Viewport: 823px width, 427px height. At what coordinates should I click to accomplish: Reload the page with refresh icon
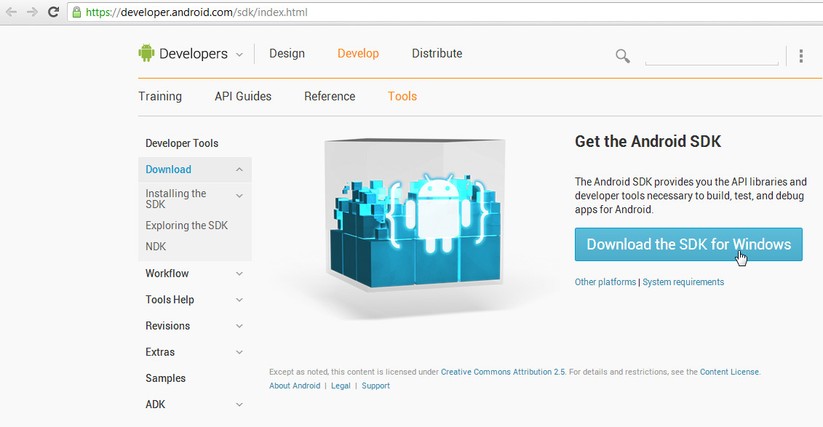point(53,12)
